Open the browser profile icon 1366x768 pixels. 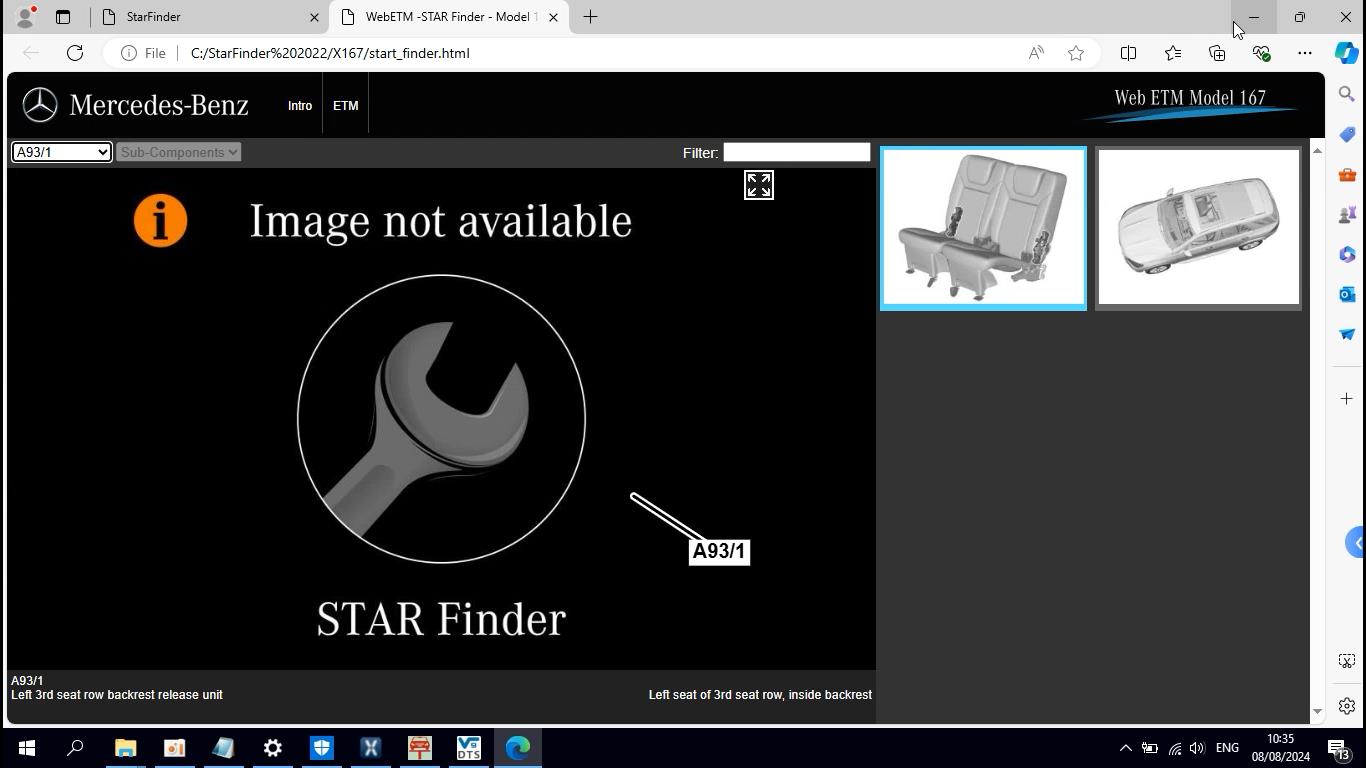point(25,17)
